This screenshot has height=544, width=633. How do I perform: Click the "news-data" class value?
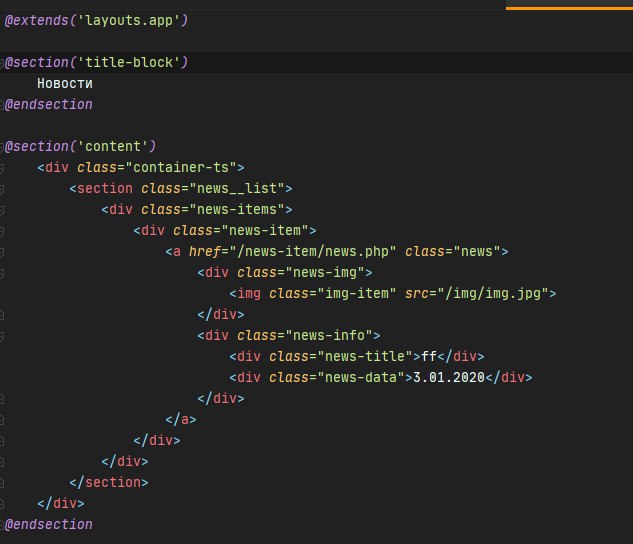pos(361,377)
